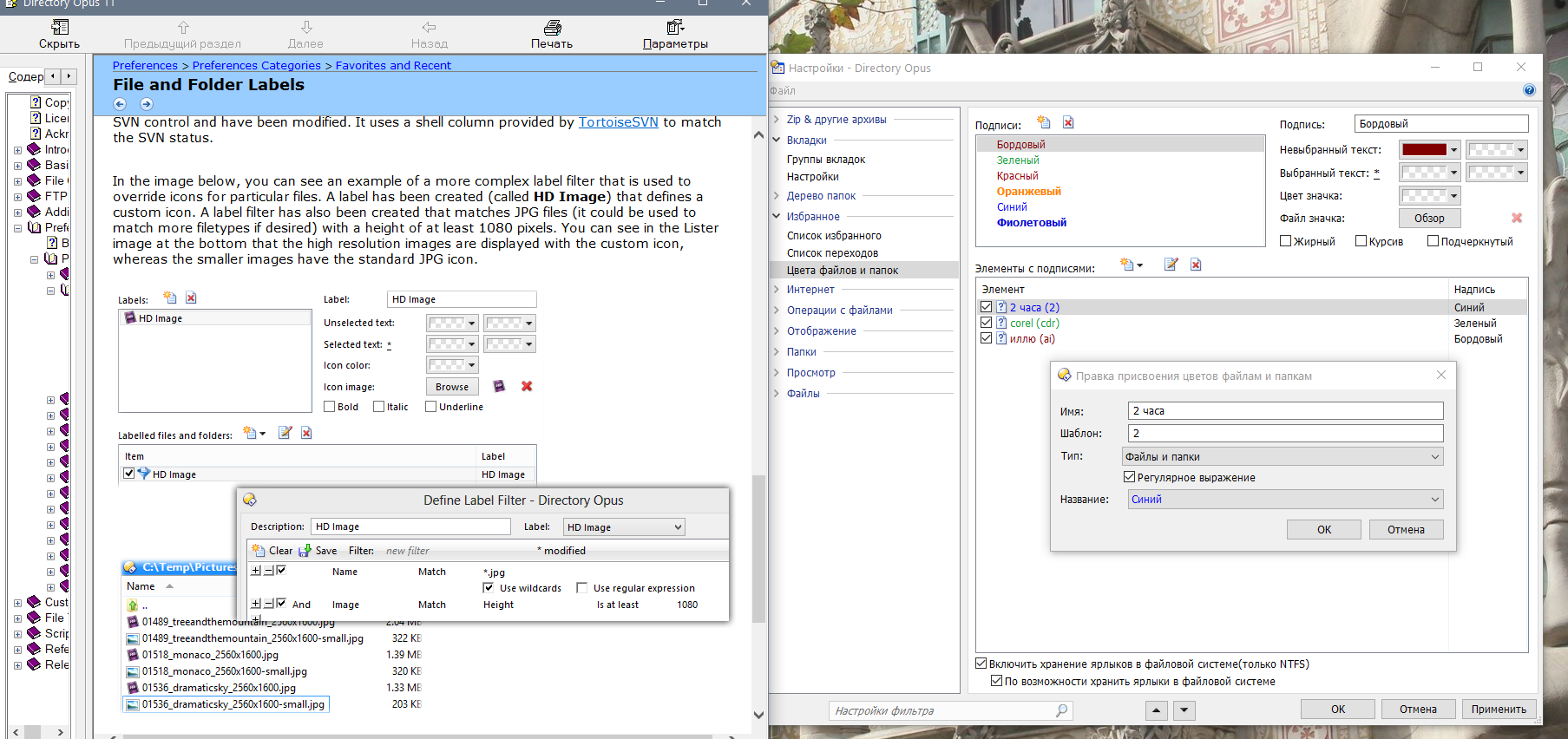Screen dimensions: 1568x739
Task: Click the move-up arrow at the bottom of Настройки
Action: 1157,710
